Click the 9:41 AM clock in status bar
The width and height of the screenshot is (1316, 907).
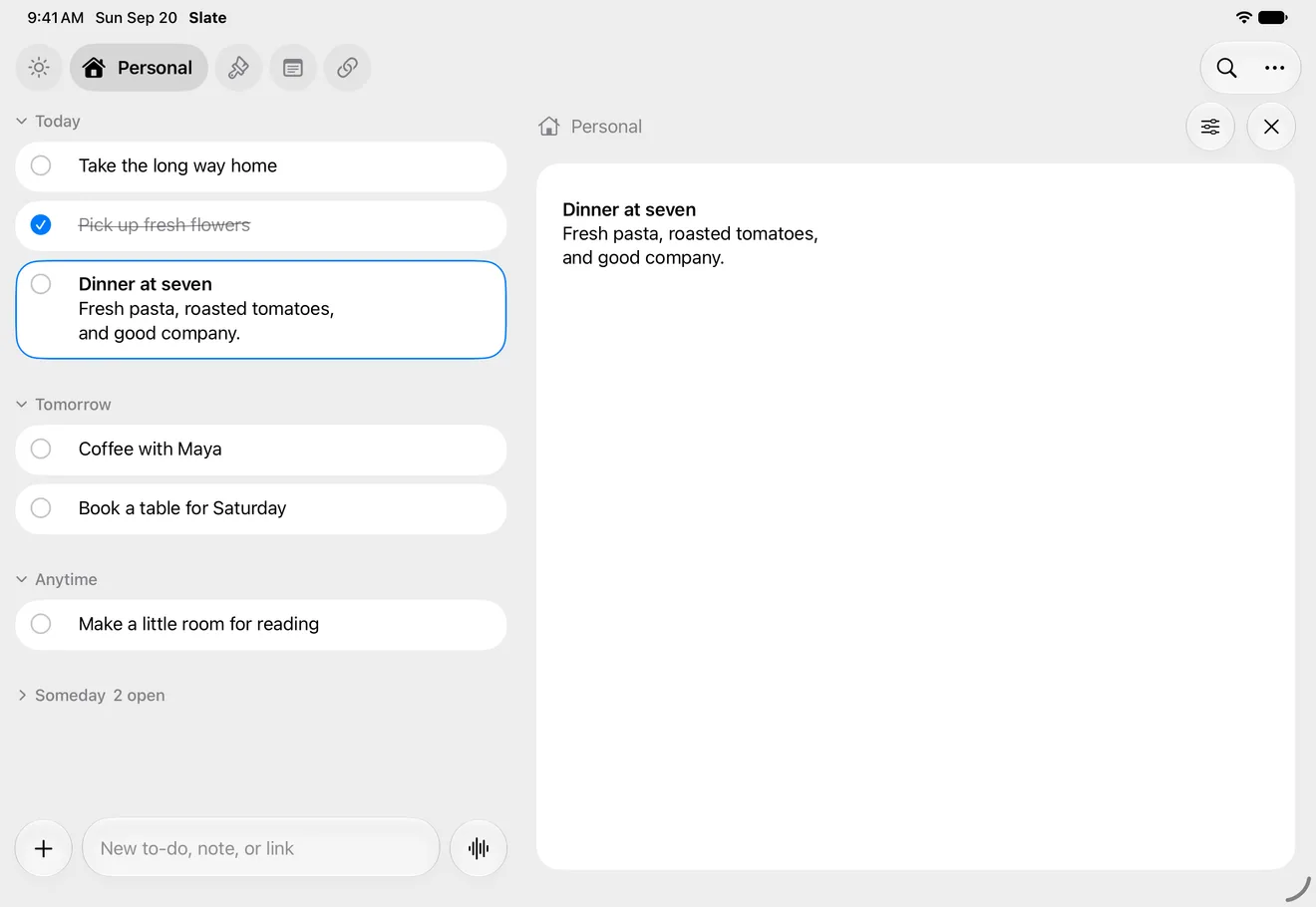(x=56, y=17)
